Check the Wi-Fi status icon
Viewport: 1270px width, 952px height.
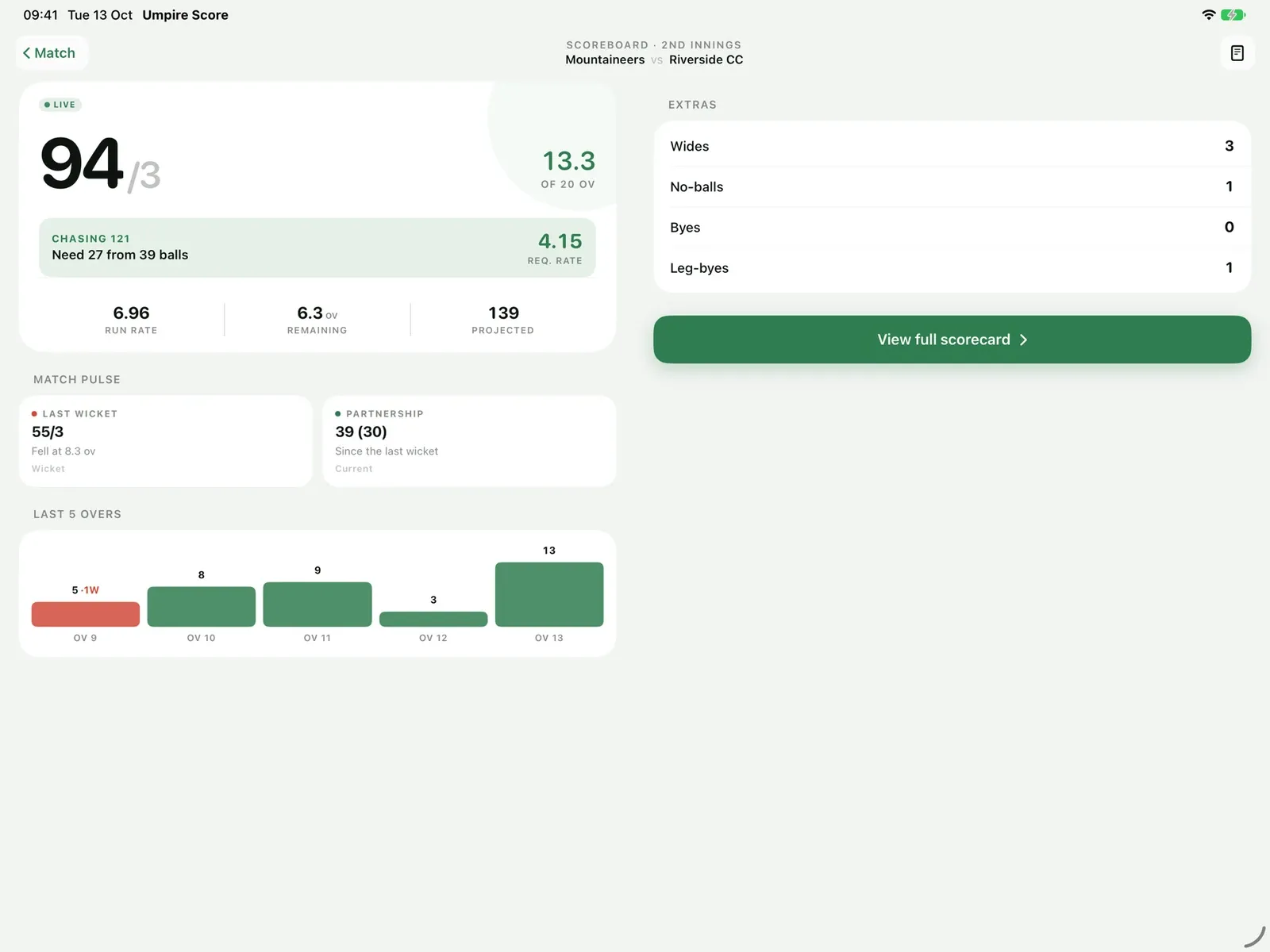pyautogui.click(x=1208, y=15)
